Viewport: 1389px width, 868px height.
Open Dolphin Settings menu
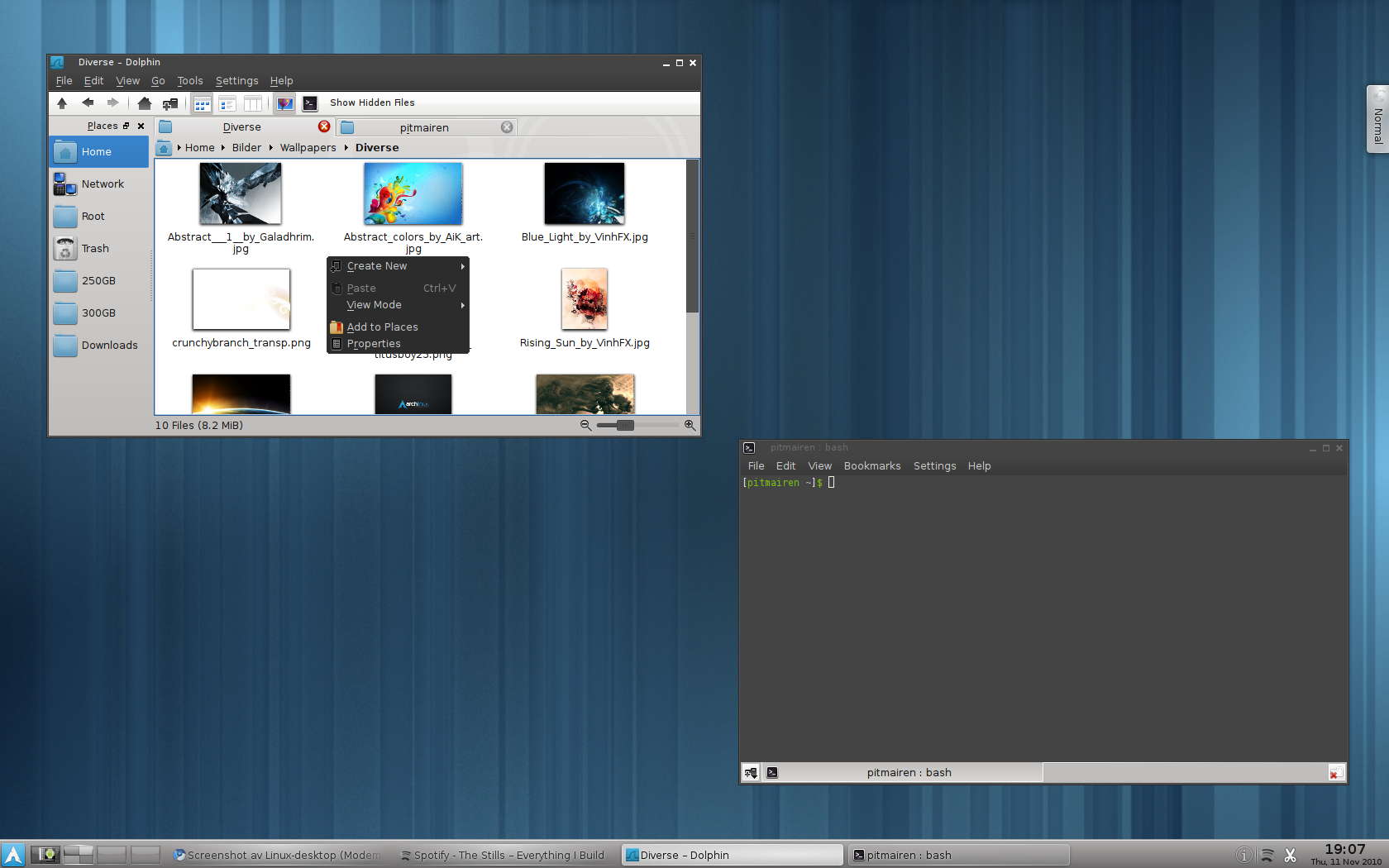236,81
